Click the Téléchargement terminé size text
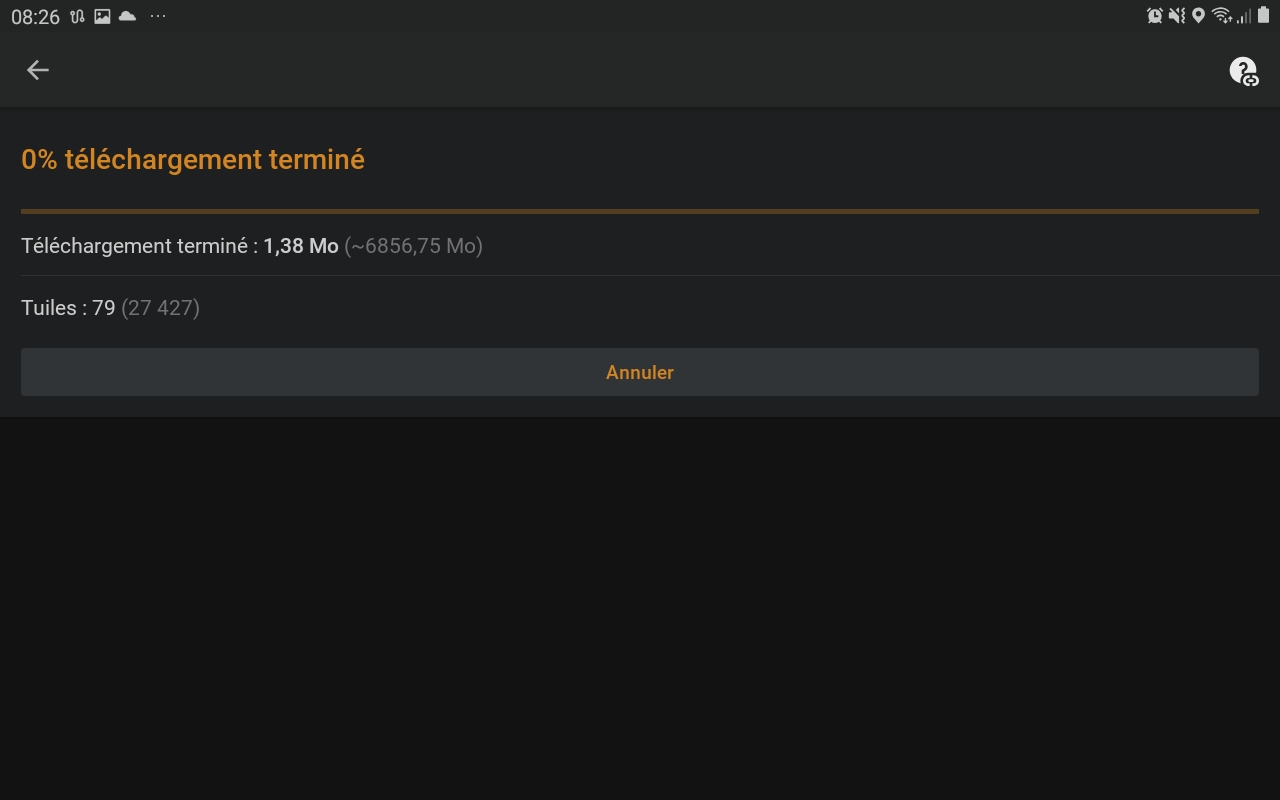 pyautogui.click(x=250, y=246)
